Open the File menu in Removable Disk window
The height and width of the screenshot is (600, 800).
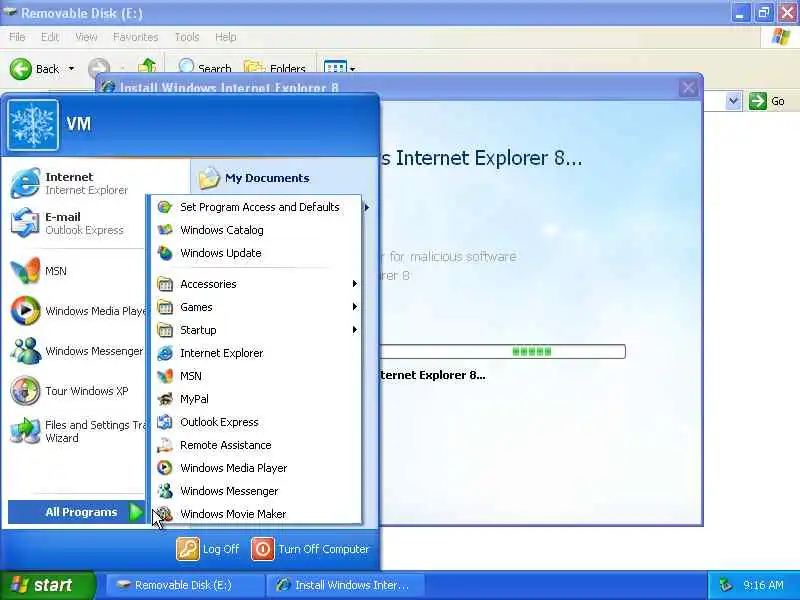17,37
